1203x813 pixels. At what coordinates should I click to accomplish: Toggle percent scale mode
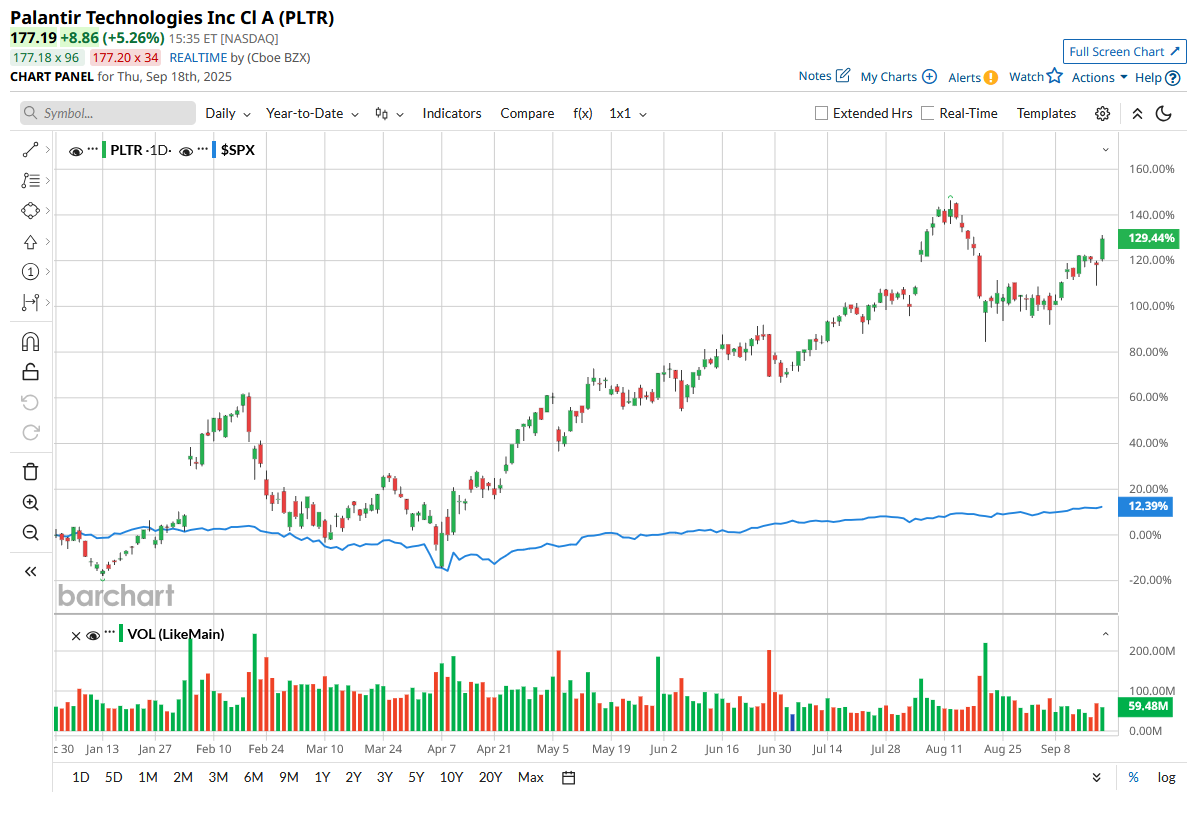[1133, 778]
